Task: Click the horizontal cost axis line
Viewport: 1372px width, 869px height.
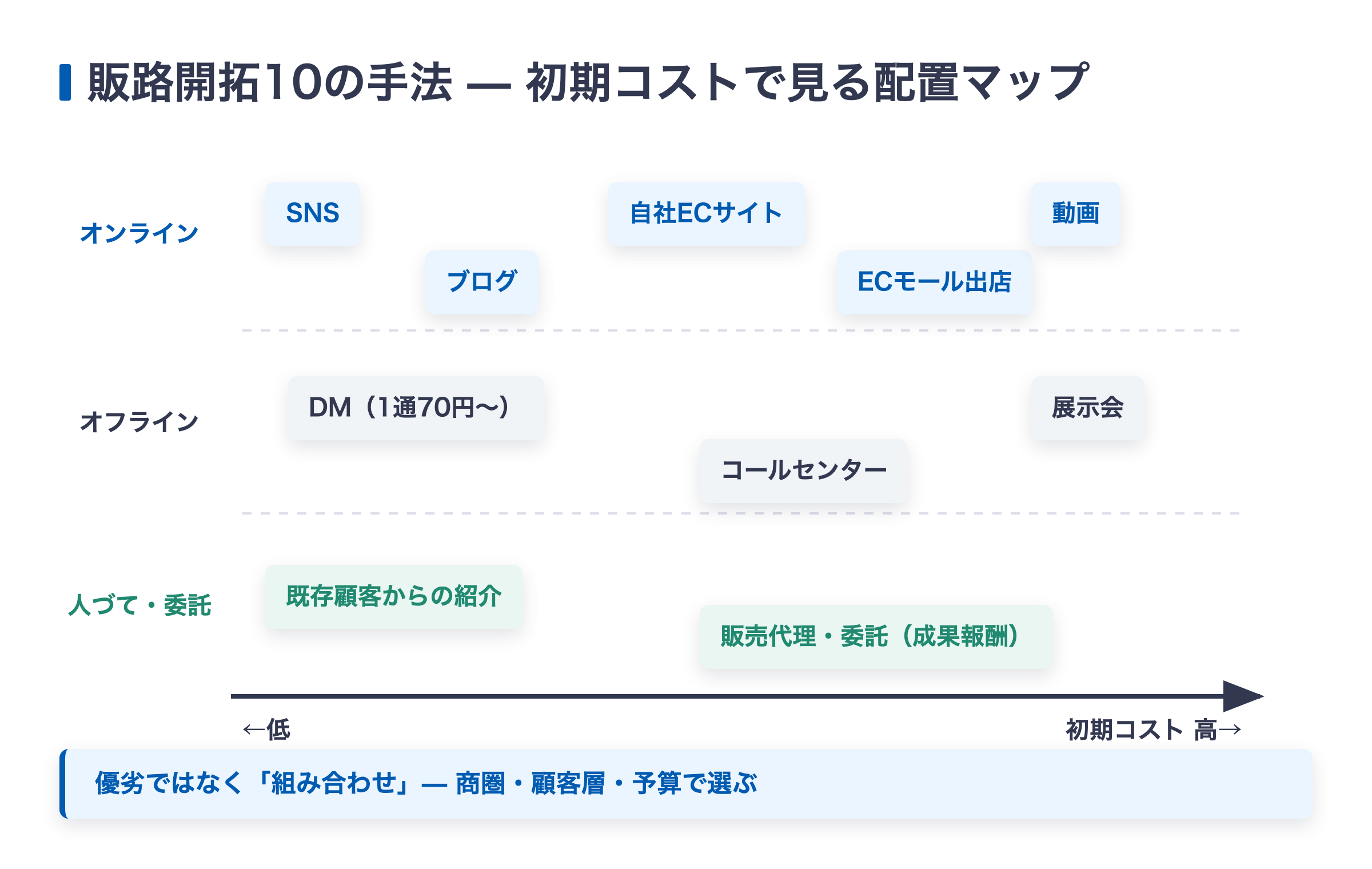Action: pos(727,696)
